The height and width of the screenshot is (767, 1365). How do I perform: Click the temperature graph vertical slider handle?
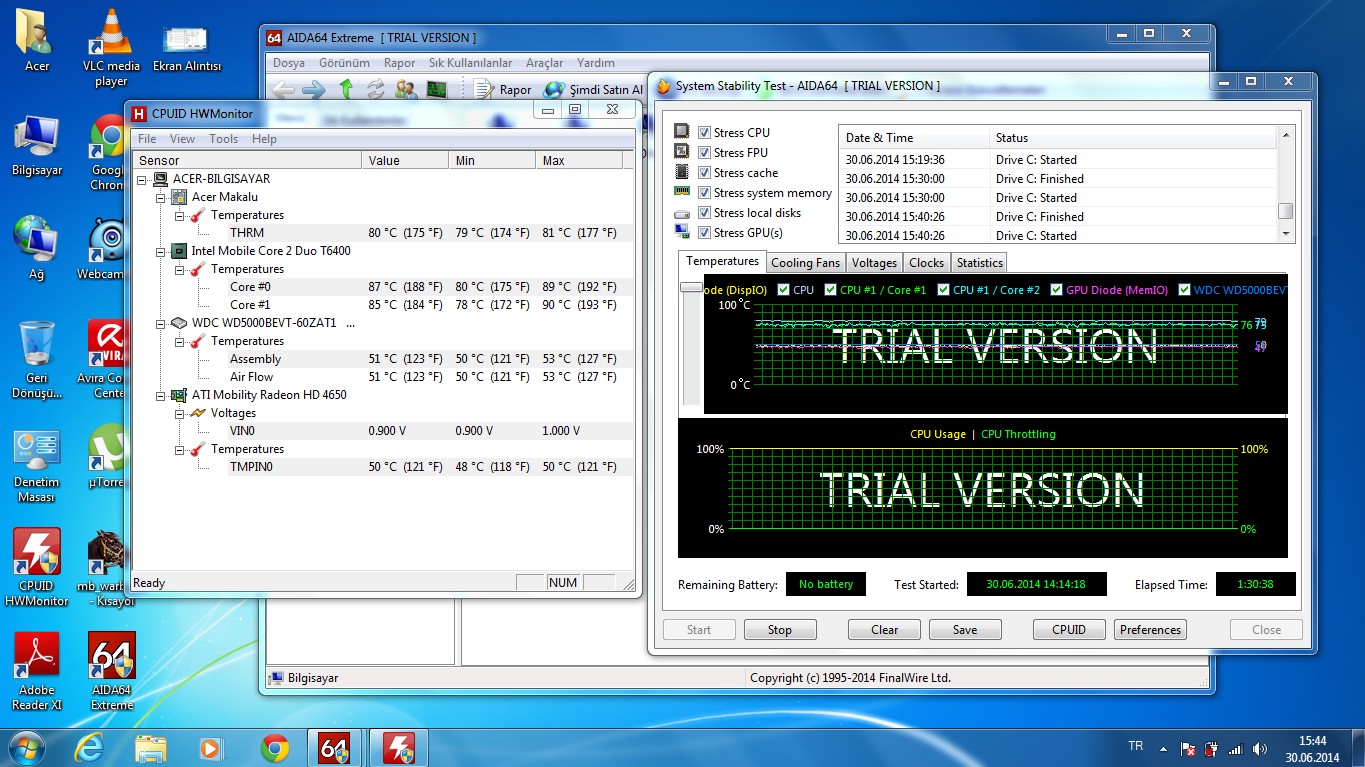[x=691, y=287]
